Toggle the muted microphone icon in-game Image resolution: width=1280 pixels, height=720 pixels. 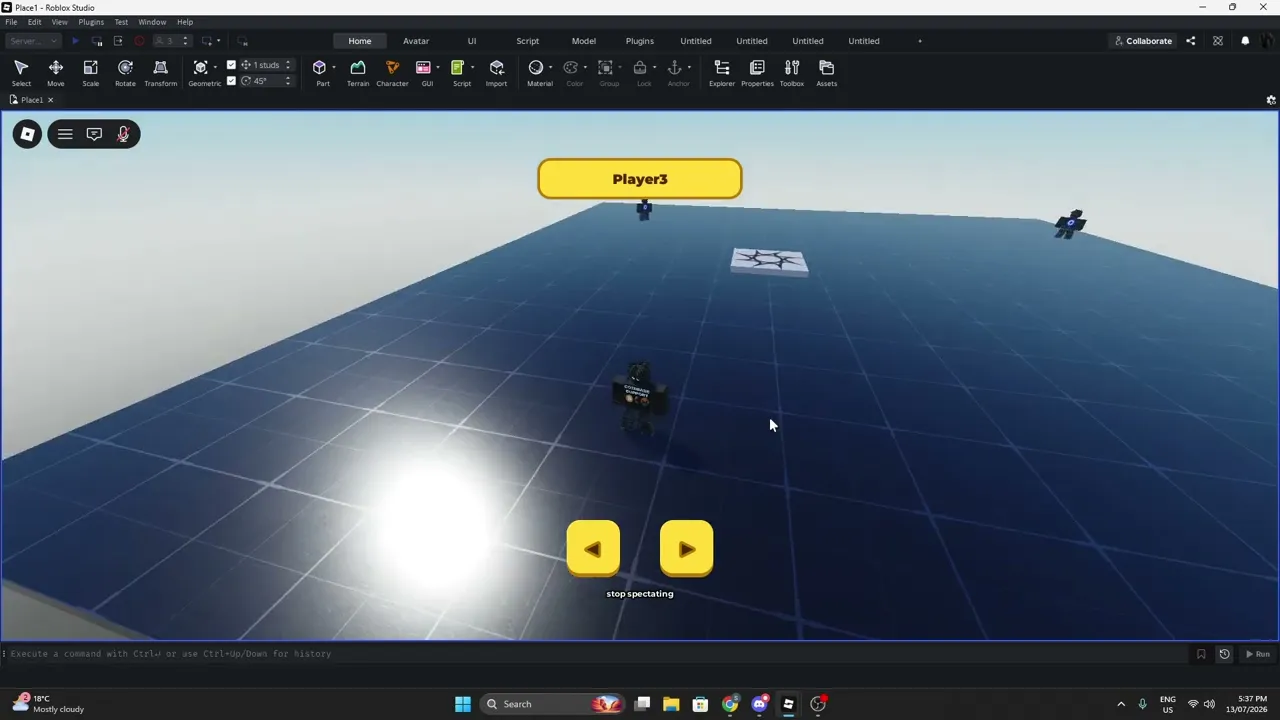[123, 134]
